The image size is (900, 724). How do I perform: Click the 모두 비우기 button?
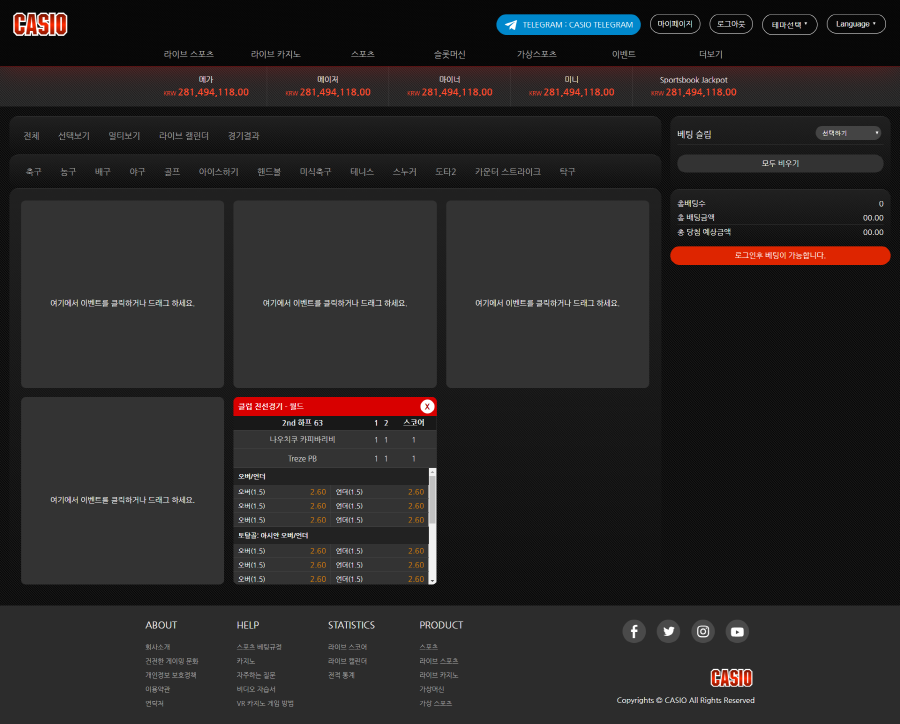point(780,163)
